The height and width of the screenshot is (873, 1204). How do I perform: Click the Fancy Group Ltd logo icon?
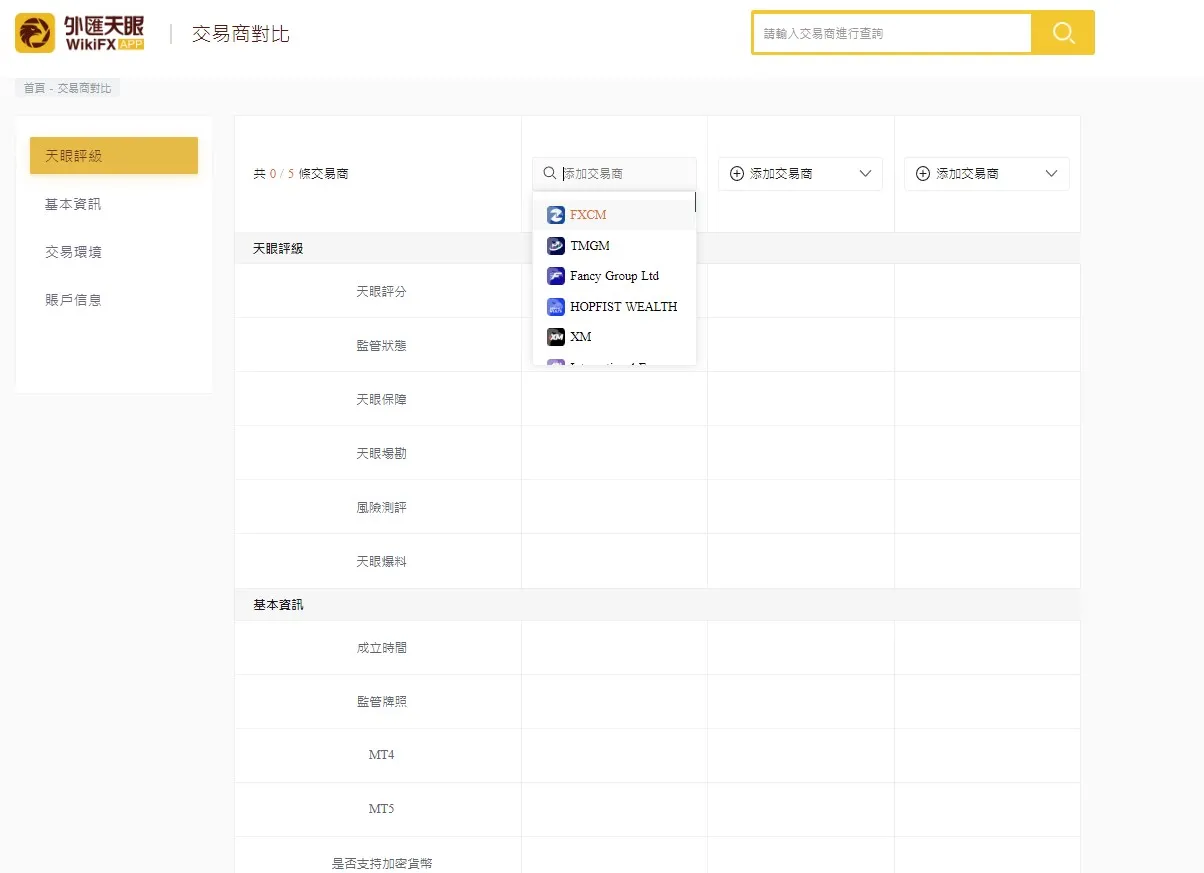(x=556, y=276)
